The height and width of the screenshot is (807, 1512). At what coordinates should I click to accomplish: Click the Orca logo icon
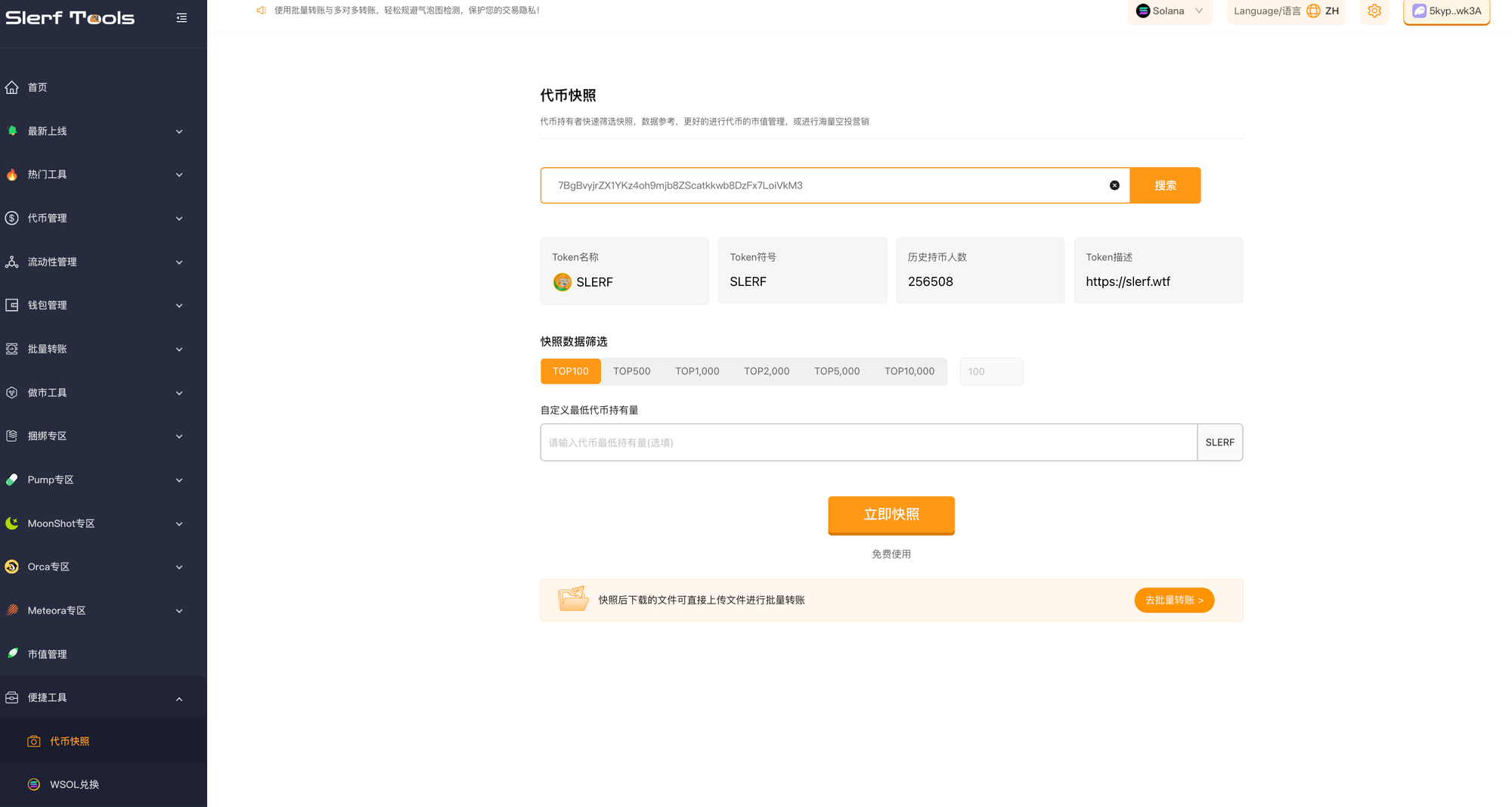pos(12,566)
